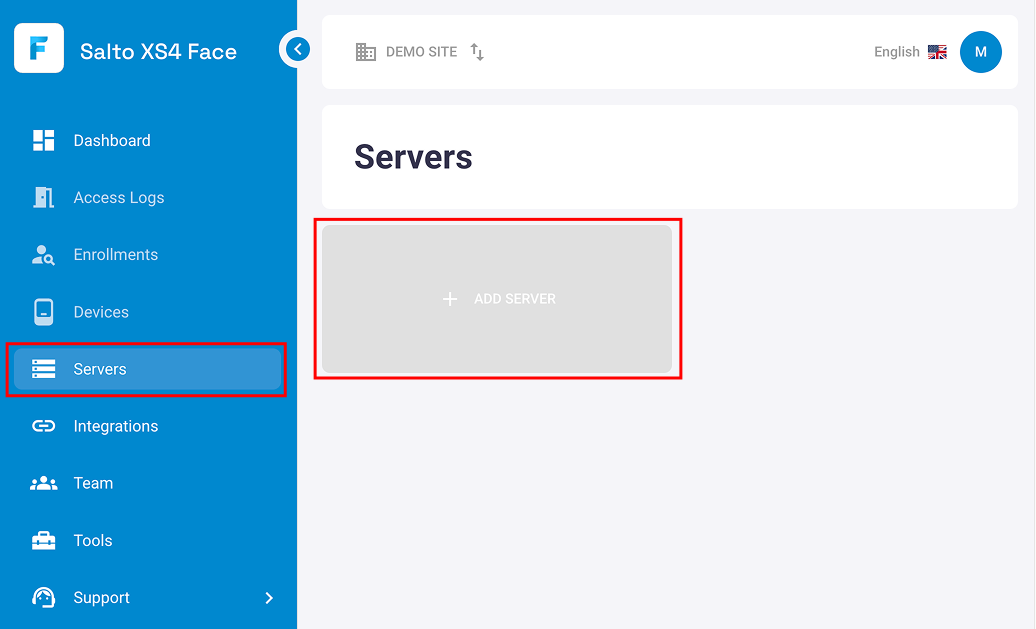Click the Integrations link icon
The image size is (1036, 629).
44,426
